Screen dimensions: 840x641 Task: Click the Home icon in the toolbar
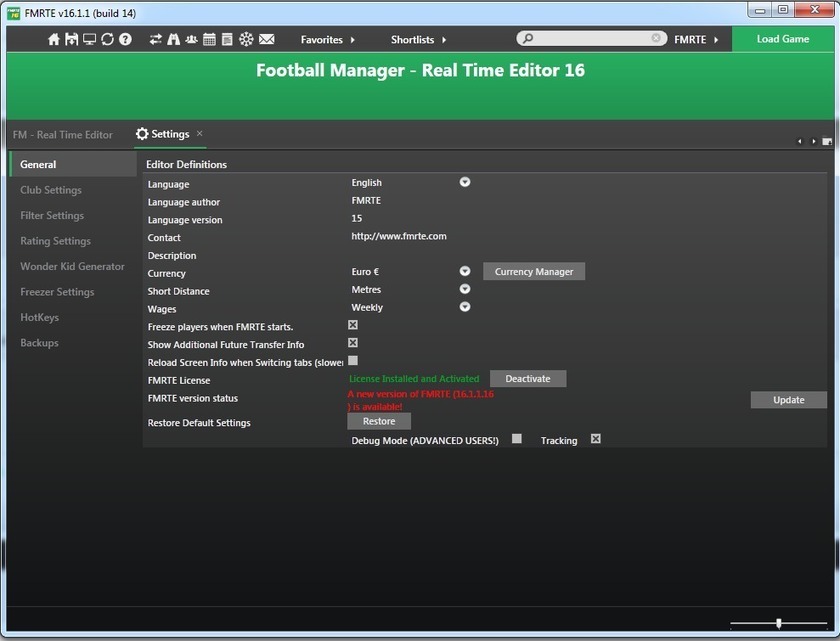(x=54, y=39)
